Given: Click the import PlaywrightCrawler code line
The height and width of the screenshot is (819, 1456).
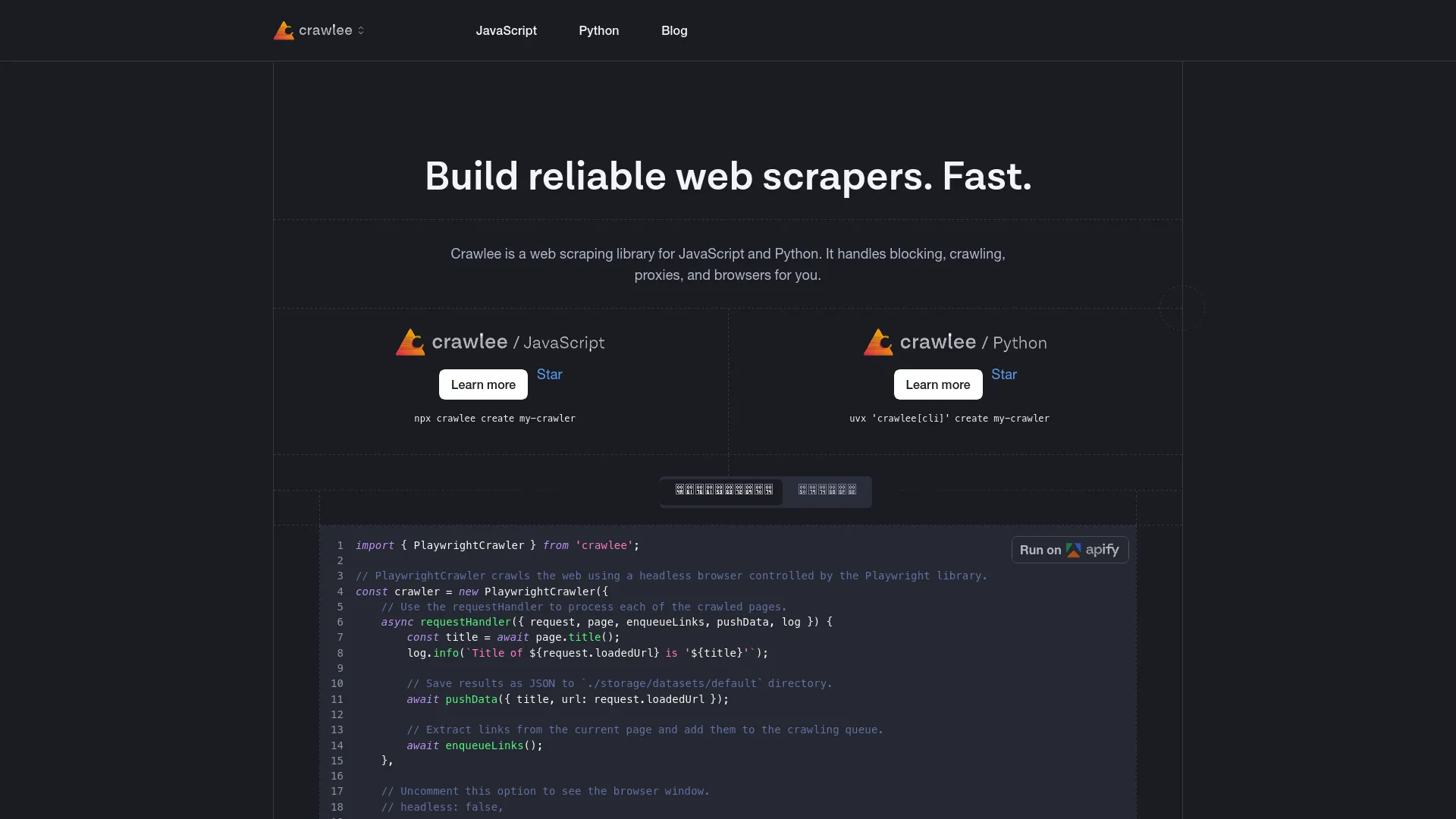Looking at the screenshot, I should click(497, 545).
